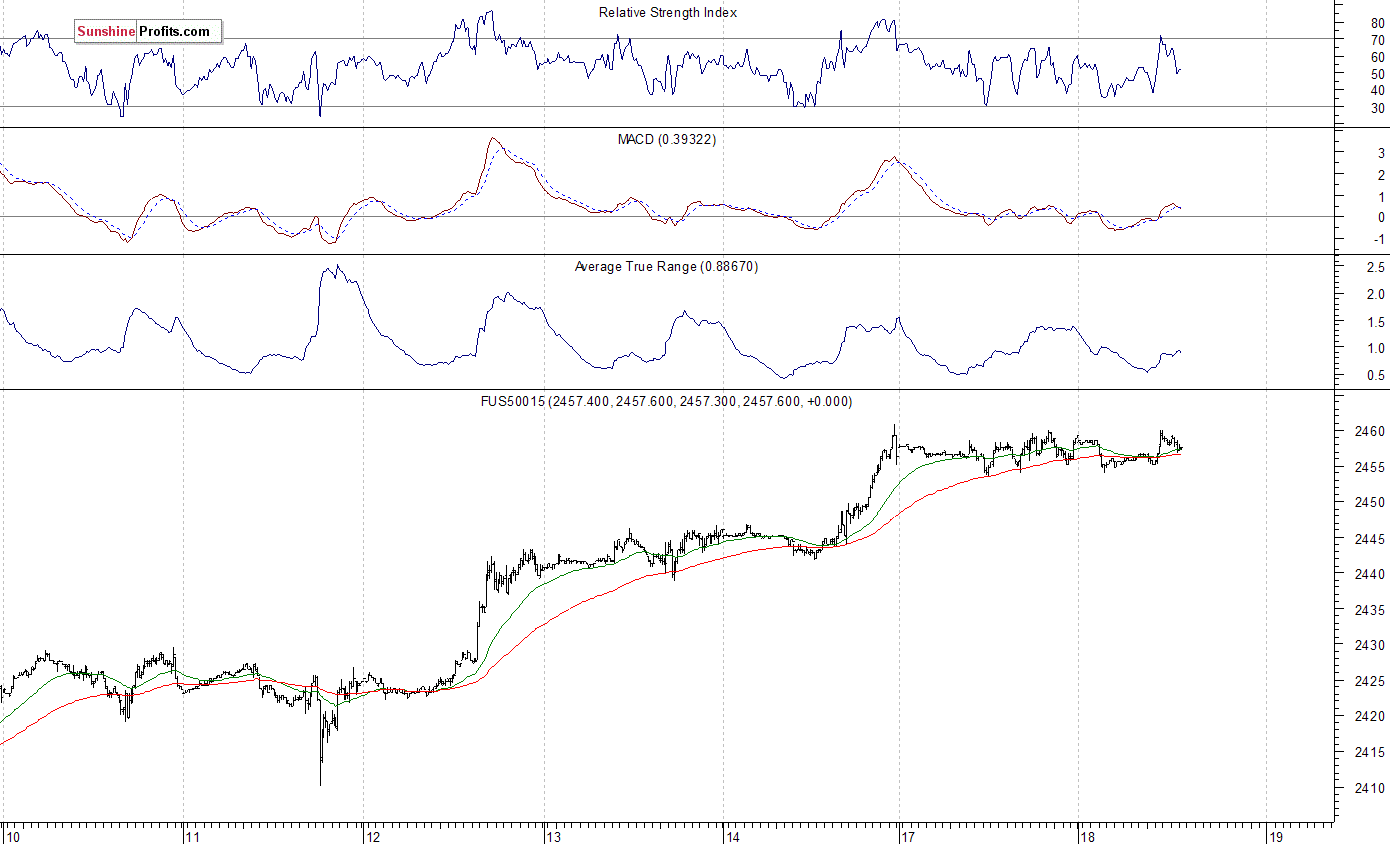Click the MACD axis value -1
The height and width of the screenshot is (844, 1390).
(1379, 239)
